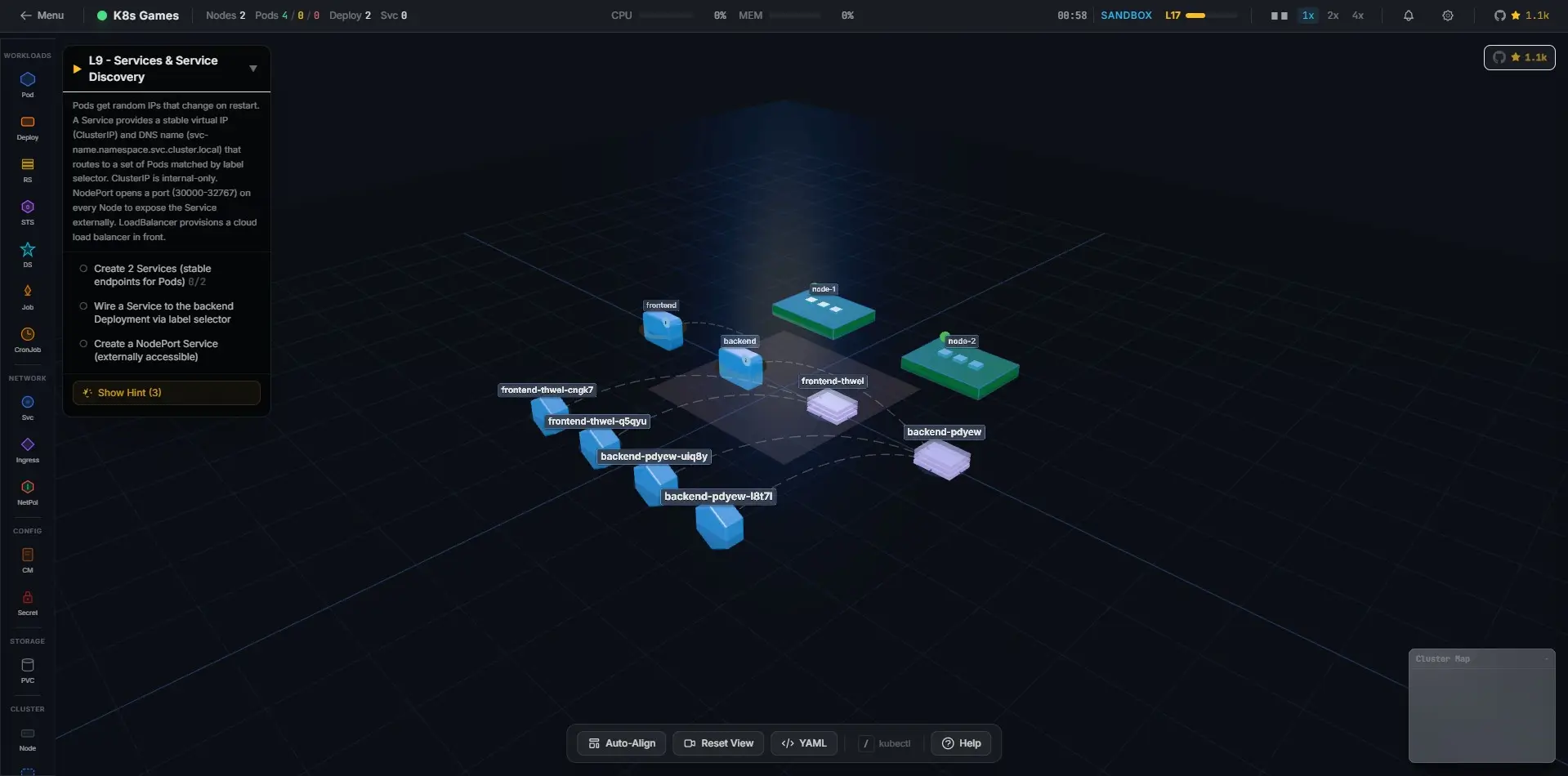Click the lesson play triangle icon
The image size is (1568, 776).
pyautogui.click(x=77, y=69)
